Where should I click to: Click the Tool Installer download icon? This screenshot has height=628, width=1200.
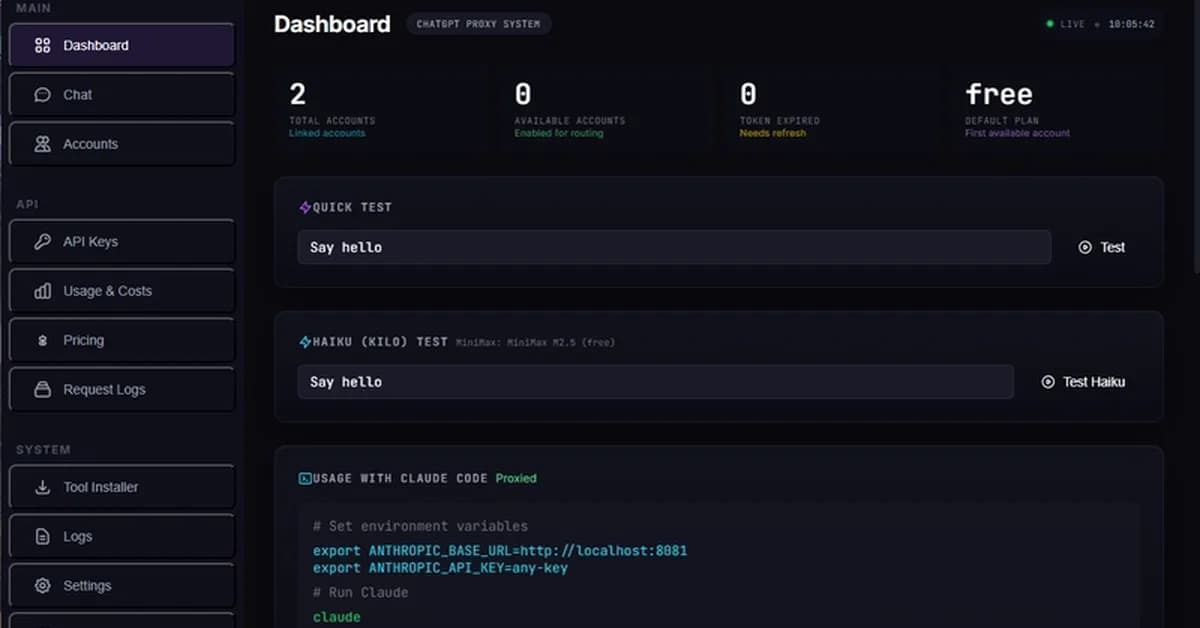pos(41,487)
